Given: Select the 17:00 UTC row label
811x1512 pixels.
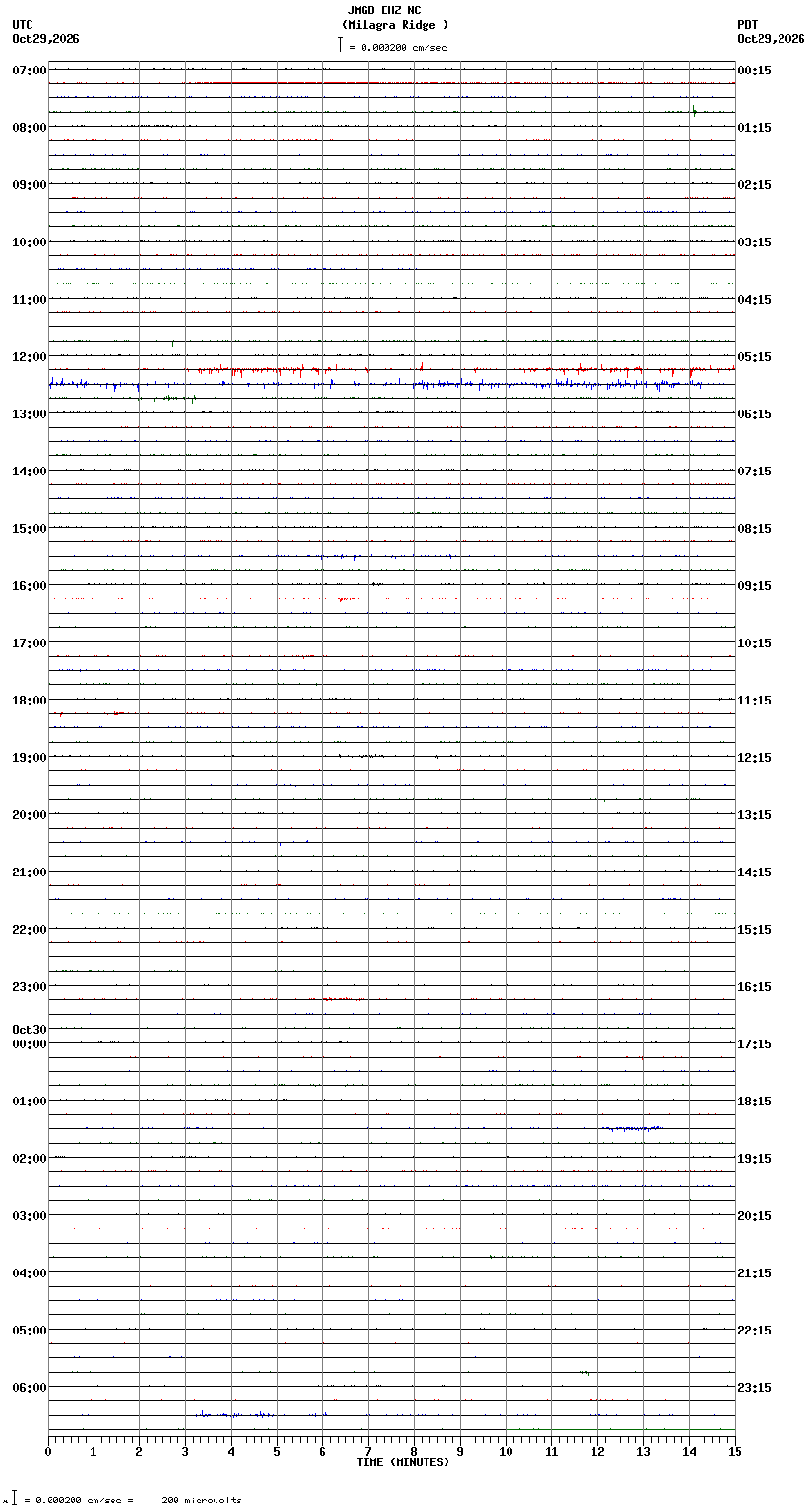Looking at the screenshot, I should coord(30,643).
